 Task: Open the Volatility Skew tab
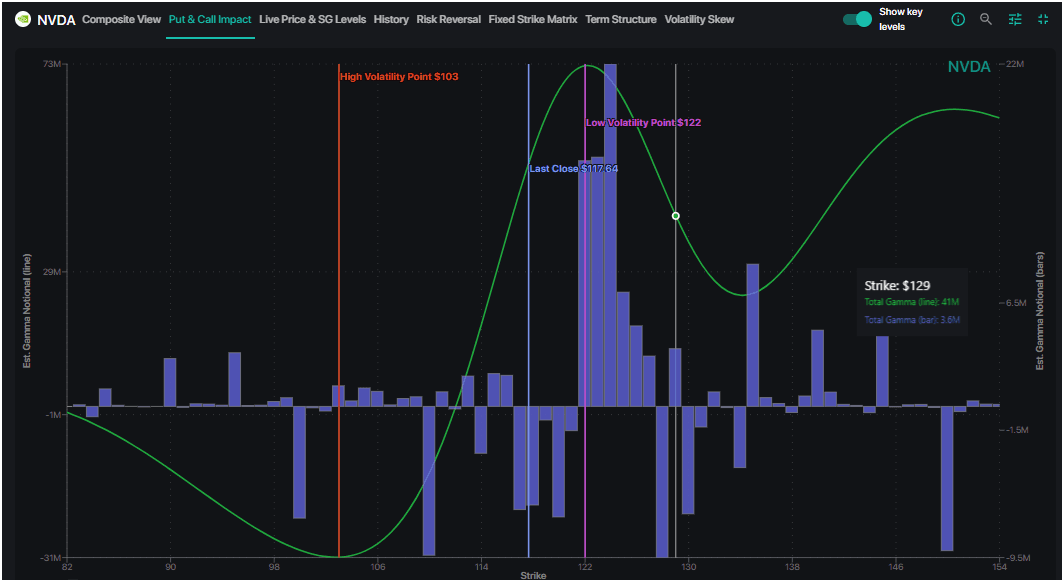pos(699,19)
